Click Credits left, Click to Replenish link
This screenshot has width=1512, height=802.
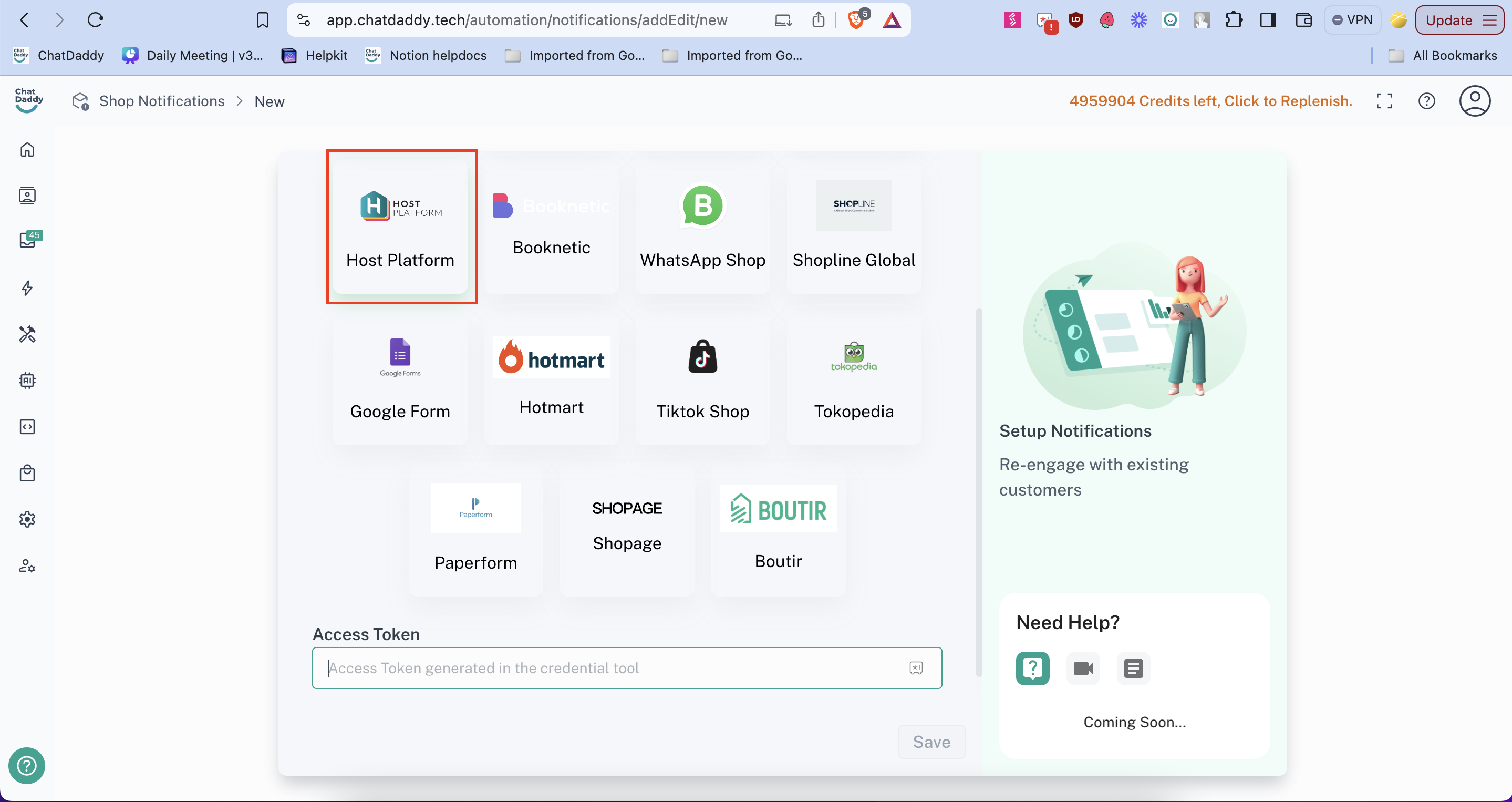[1210, 101]
